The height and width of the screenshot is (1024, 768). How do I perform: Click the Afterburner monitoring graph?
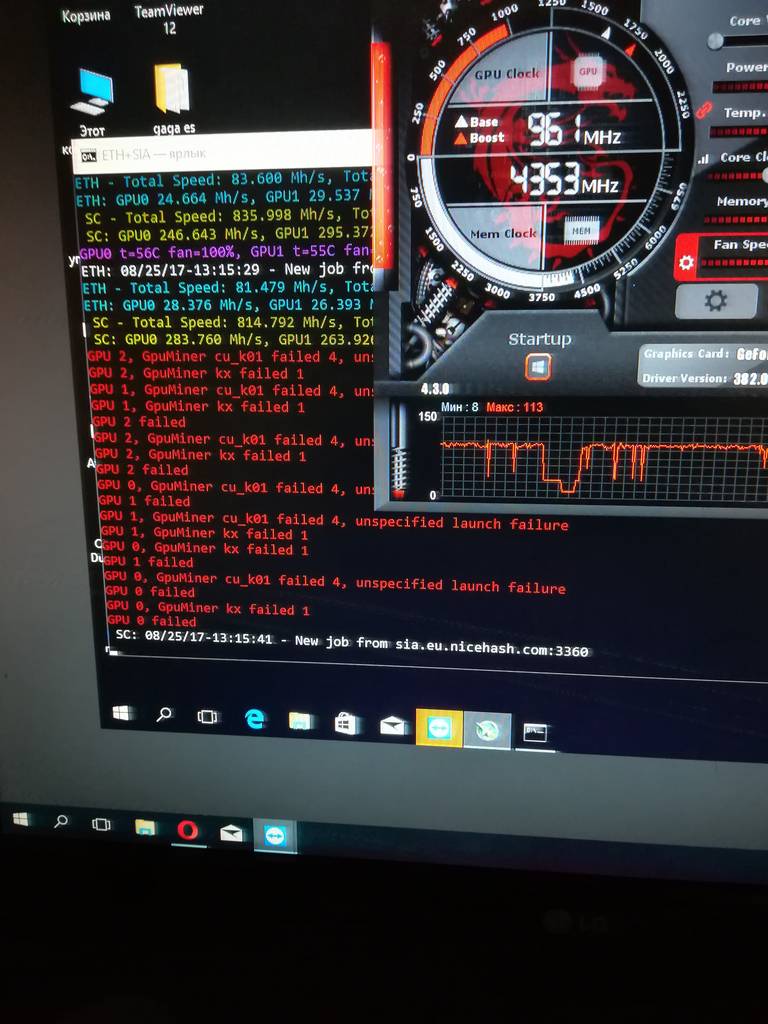click(604, 458)
